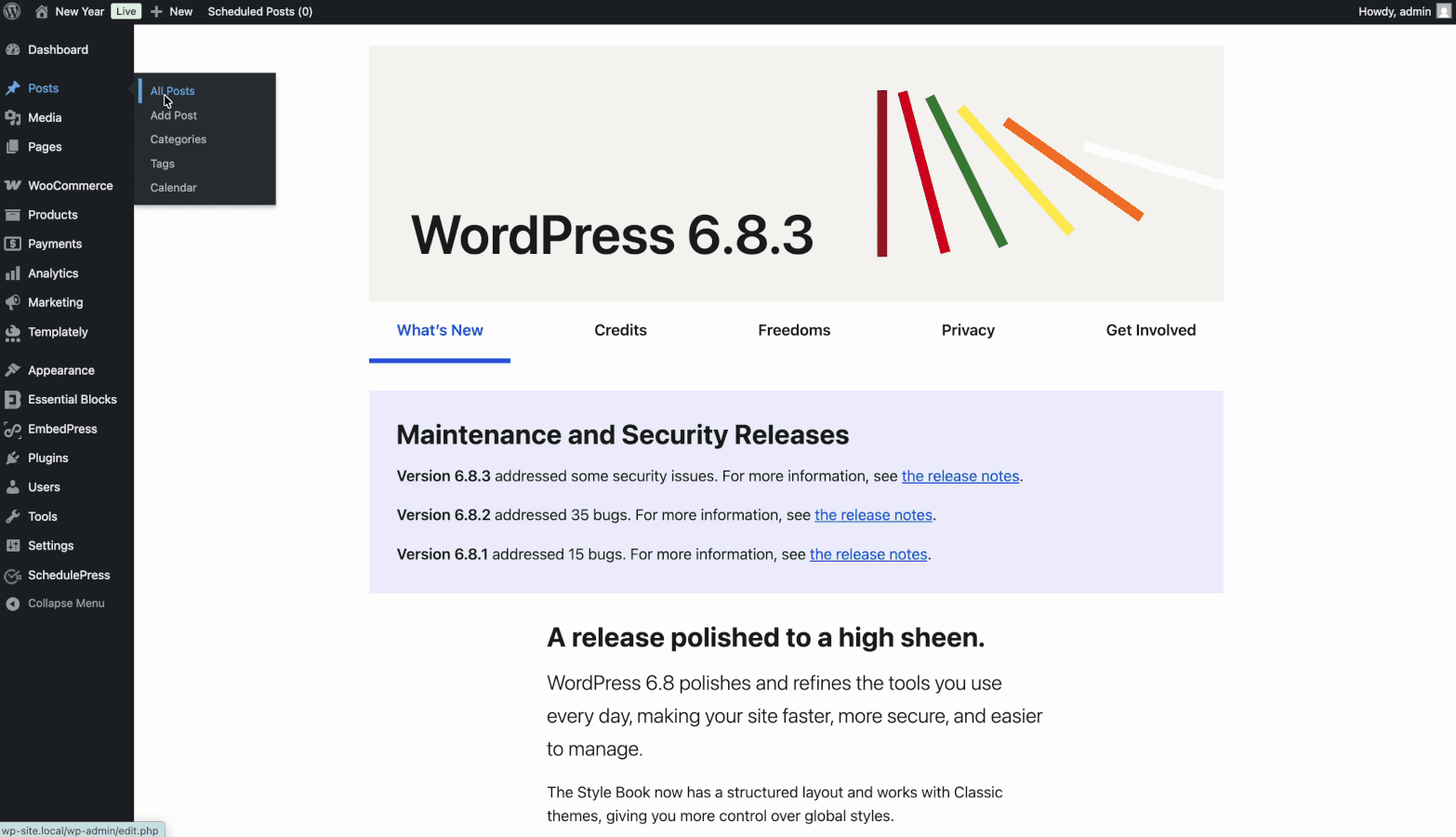Open the Products section
Screen dimensions: 1456x837
pyautogui.click(x=53, y=214)
